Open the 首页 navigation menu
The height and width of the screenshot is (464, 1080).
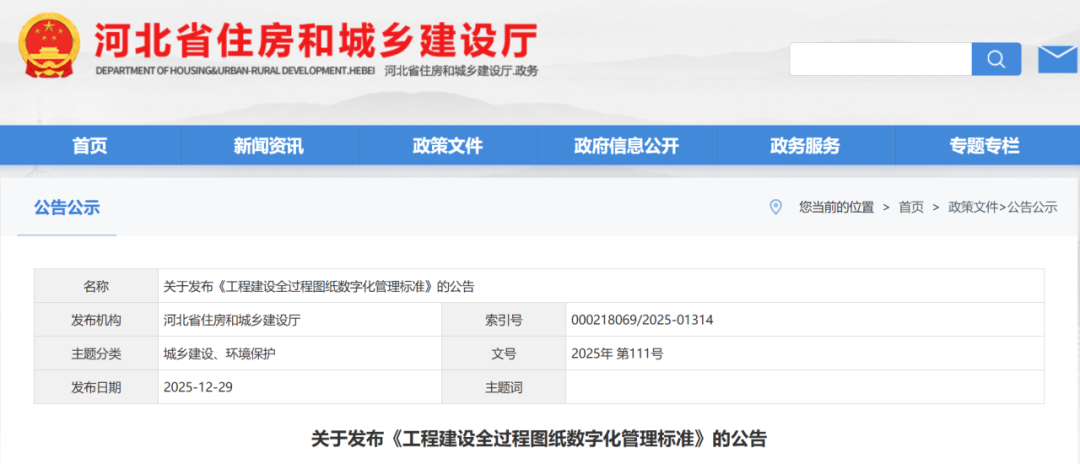coord(90,146)
